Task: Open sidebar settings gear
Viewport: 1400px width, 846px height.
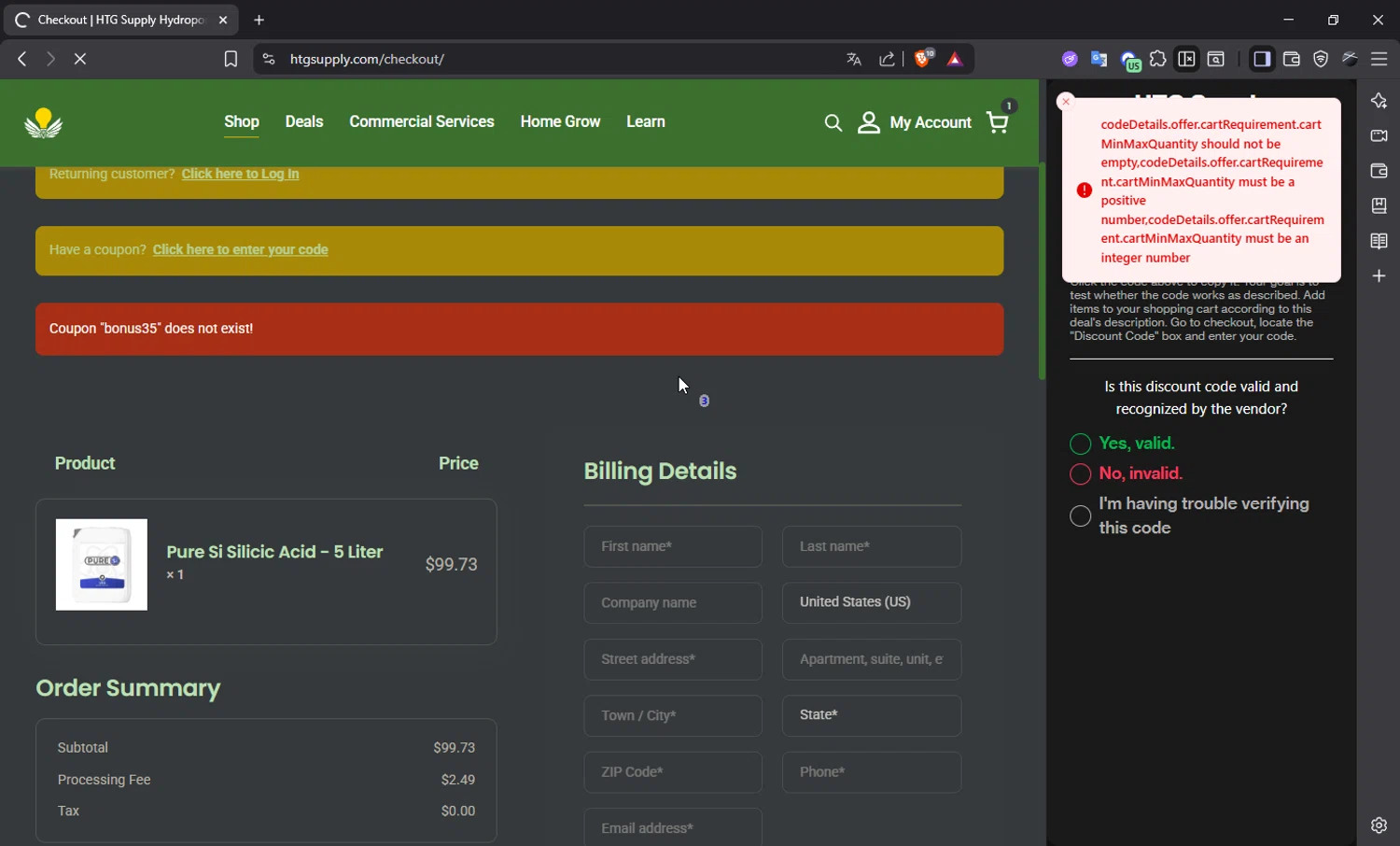Action: tap(1379, 825)
